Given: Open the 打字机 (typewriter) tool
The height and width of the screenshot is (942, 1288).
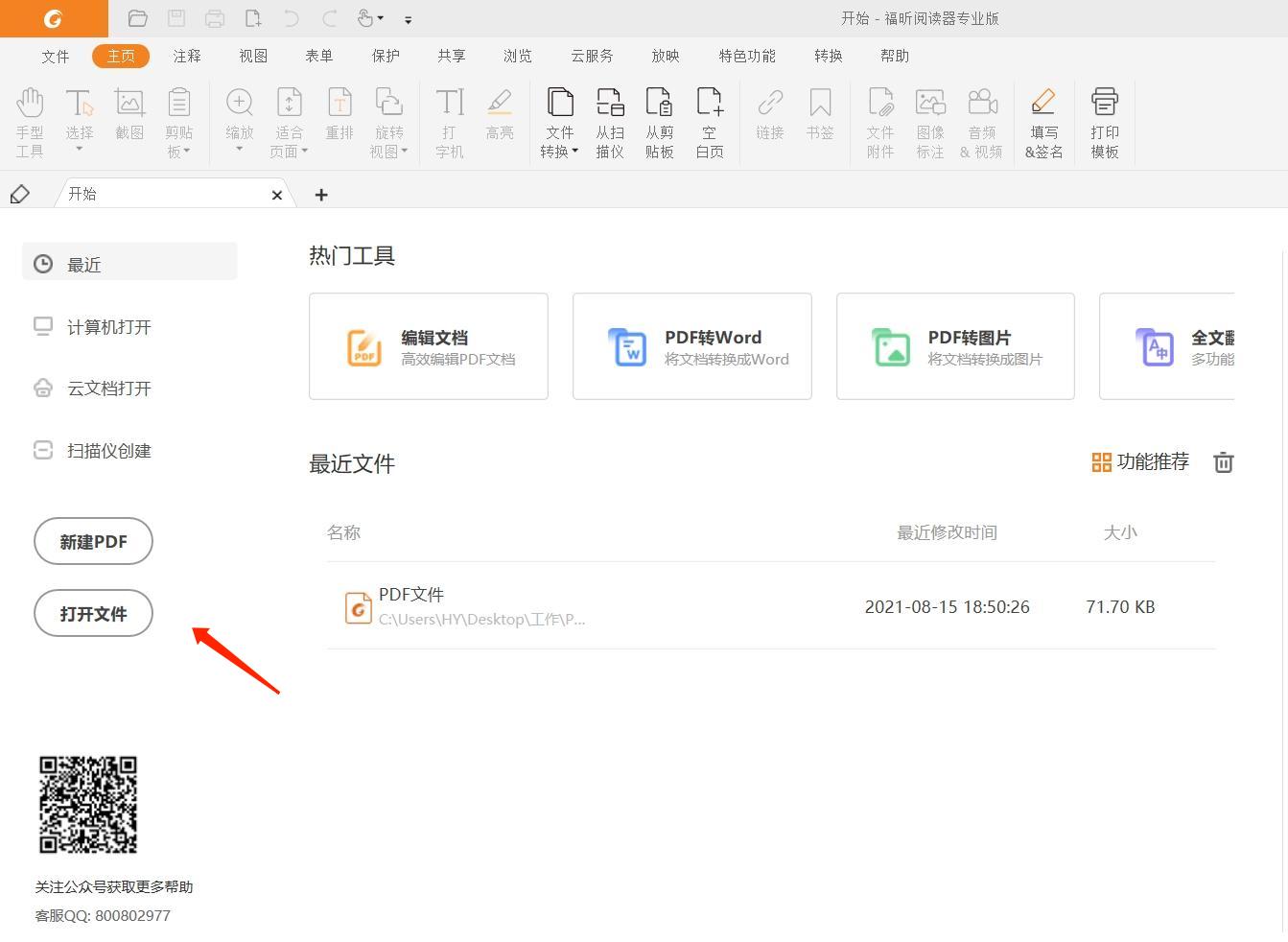Looking at the screenshot, I should [449, 120].
